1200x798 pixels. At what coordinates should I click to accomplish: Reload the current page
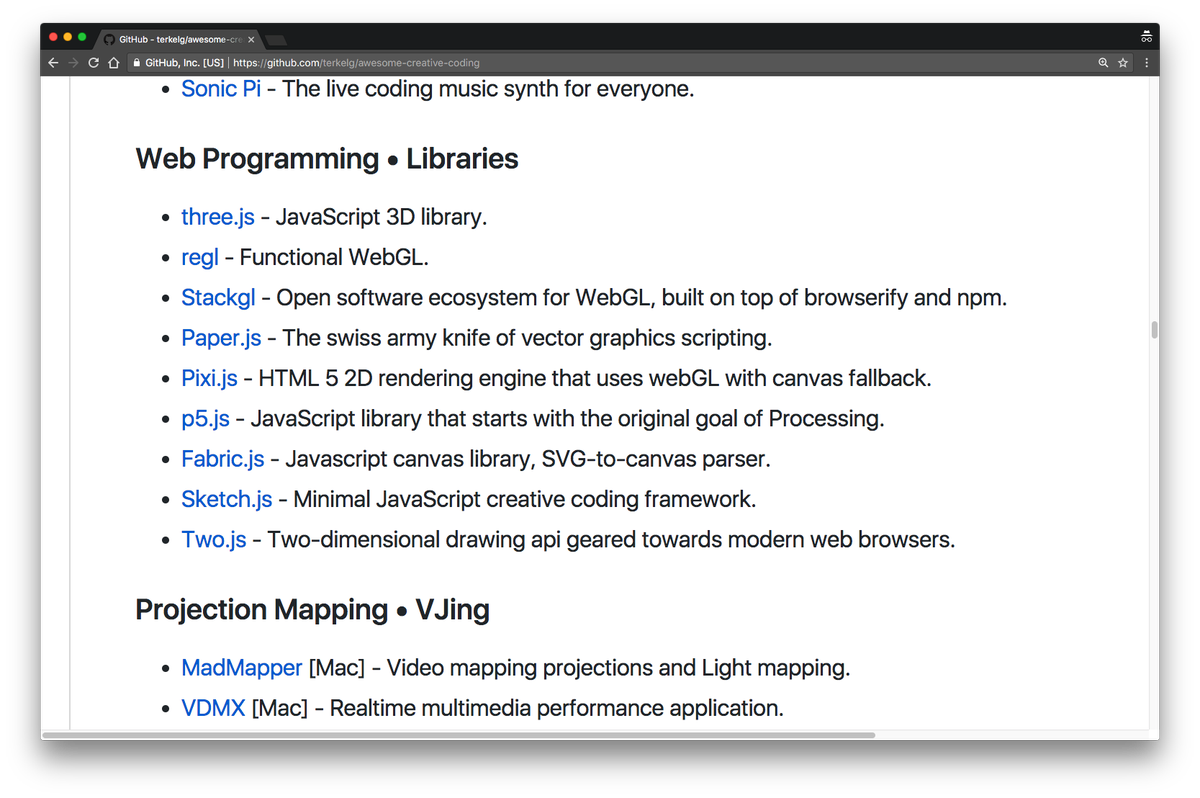[93, 62]
